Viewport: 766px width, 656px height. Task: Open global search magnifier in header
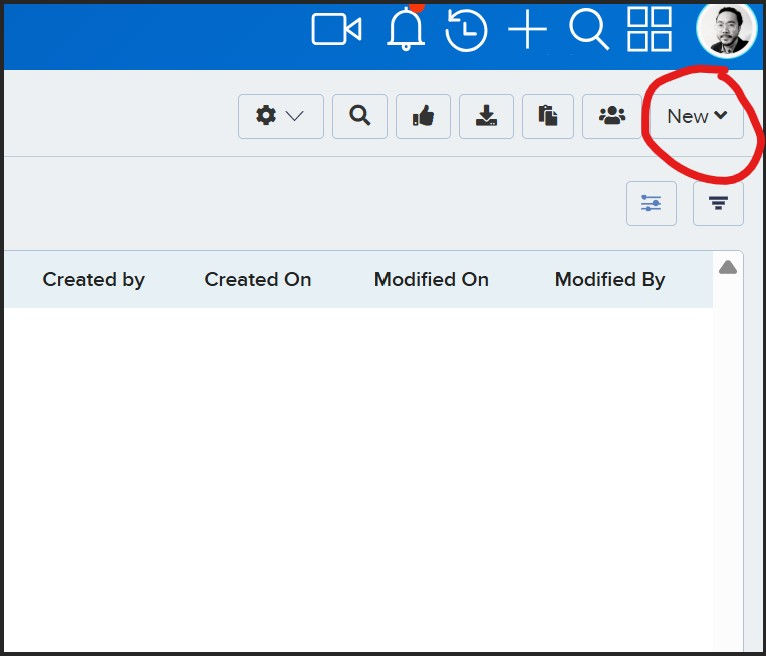[x=589, y=29]
